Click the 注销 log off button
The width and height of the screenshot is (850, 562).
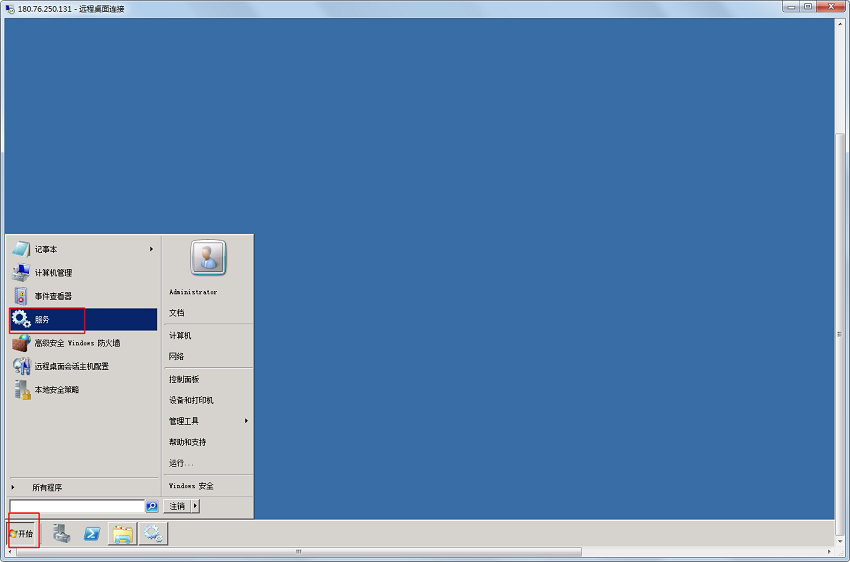tap(177, 506)
